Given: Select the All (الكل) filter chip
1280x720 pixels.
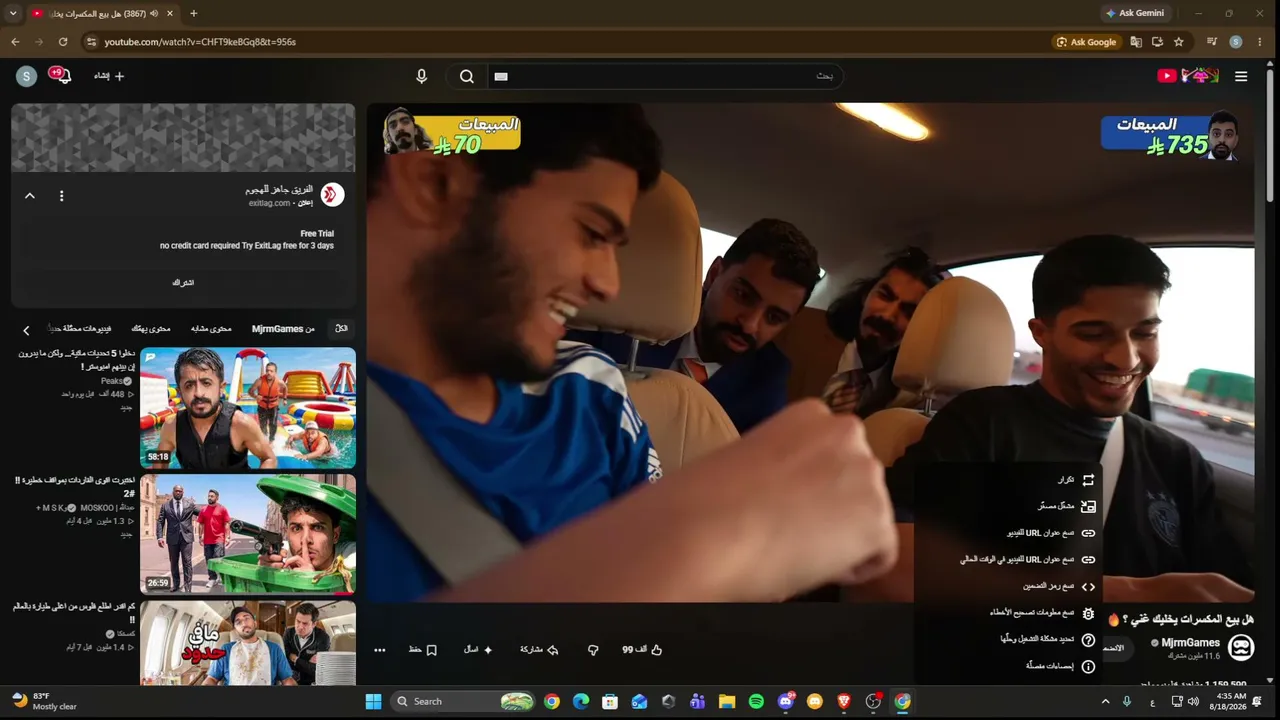Looking at the screenshot, I should click(x=341, y=328).
